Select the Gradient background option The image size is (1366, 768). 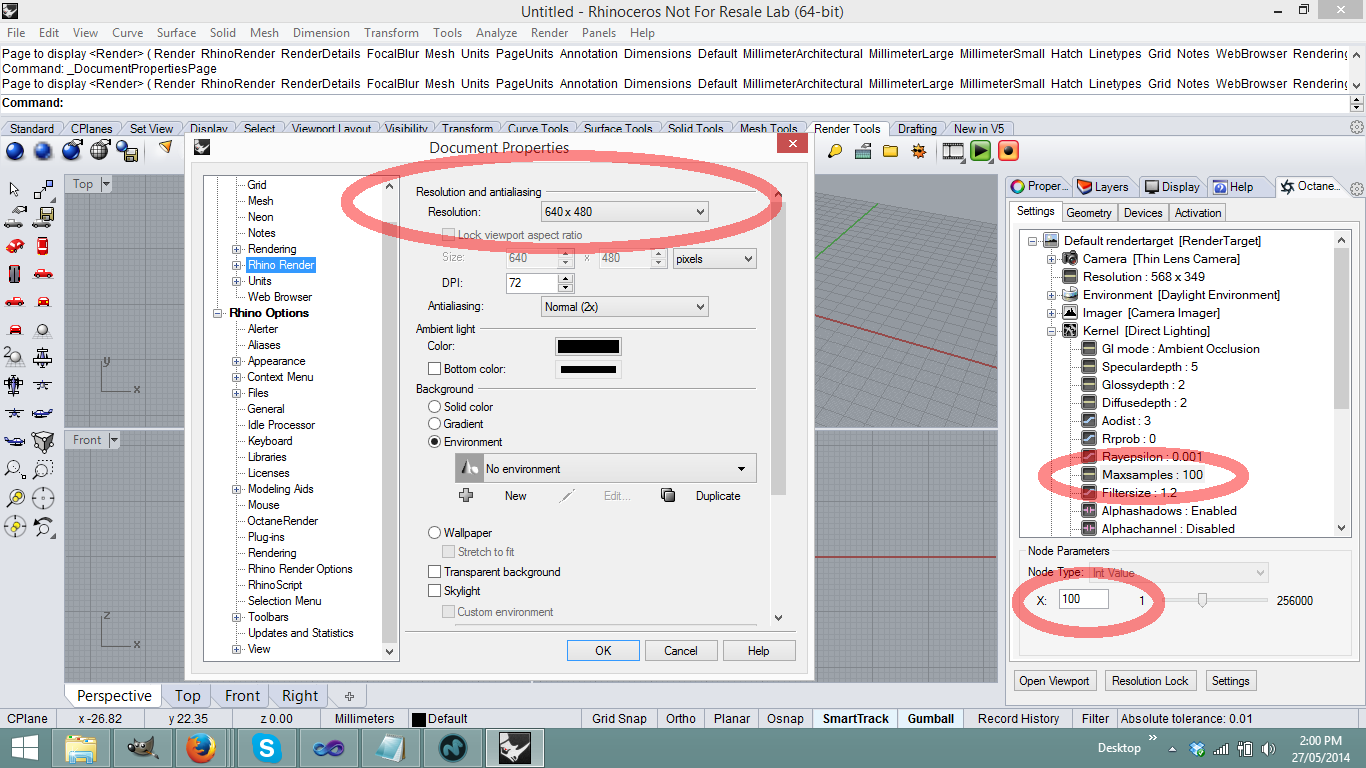coord(434,424)
